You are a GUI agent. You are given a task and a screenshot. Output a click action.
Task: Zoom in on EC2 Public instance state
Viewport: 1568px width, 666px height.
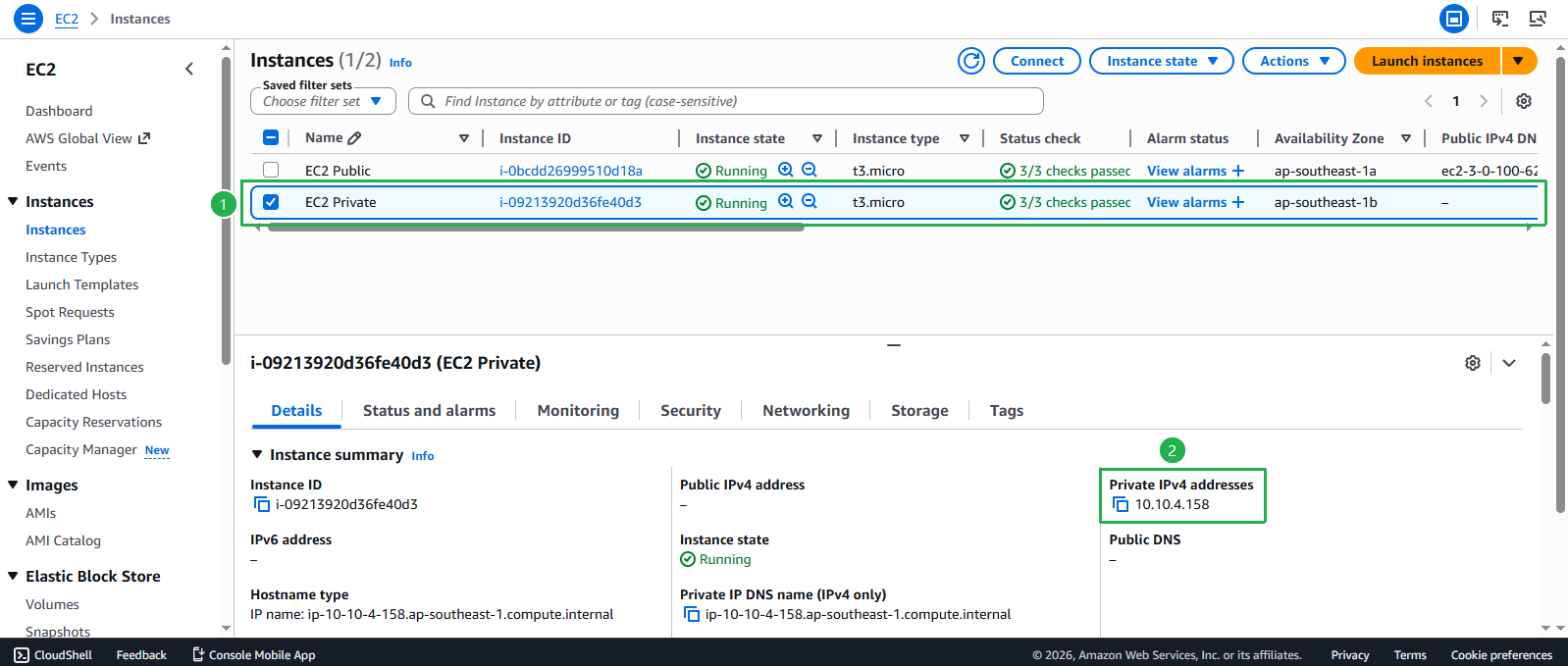tap(786, 170)
